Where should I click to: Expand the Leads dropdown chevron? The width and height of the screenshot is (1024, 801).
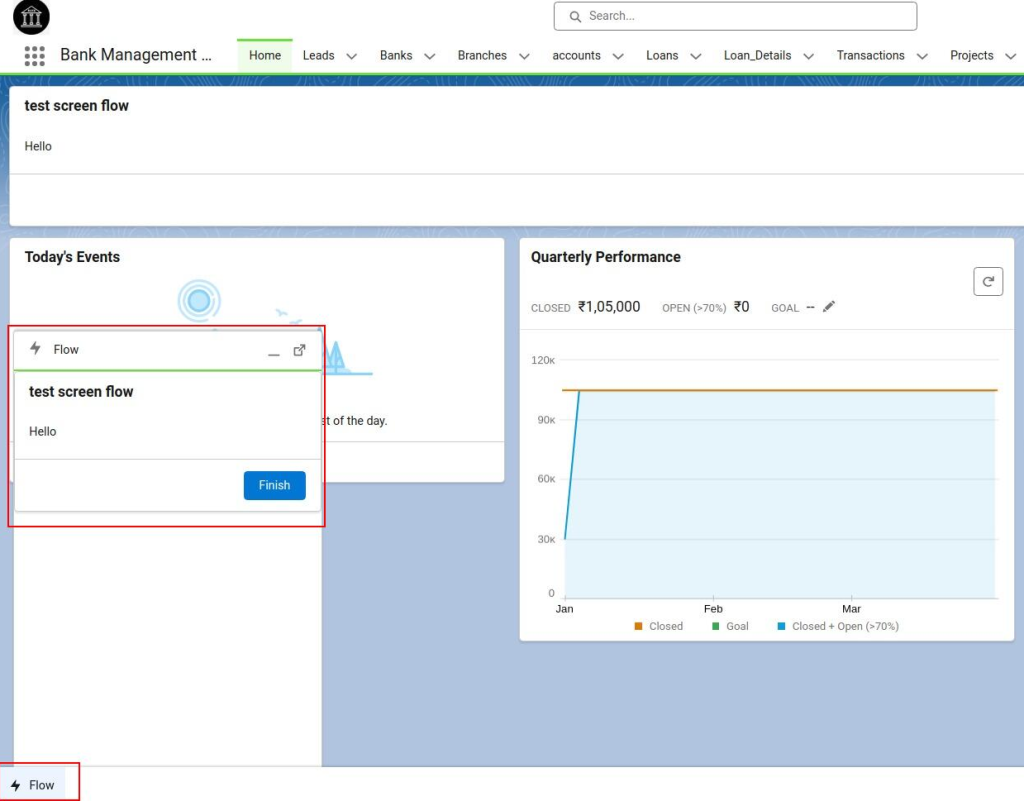[351, 56]
